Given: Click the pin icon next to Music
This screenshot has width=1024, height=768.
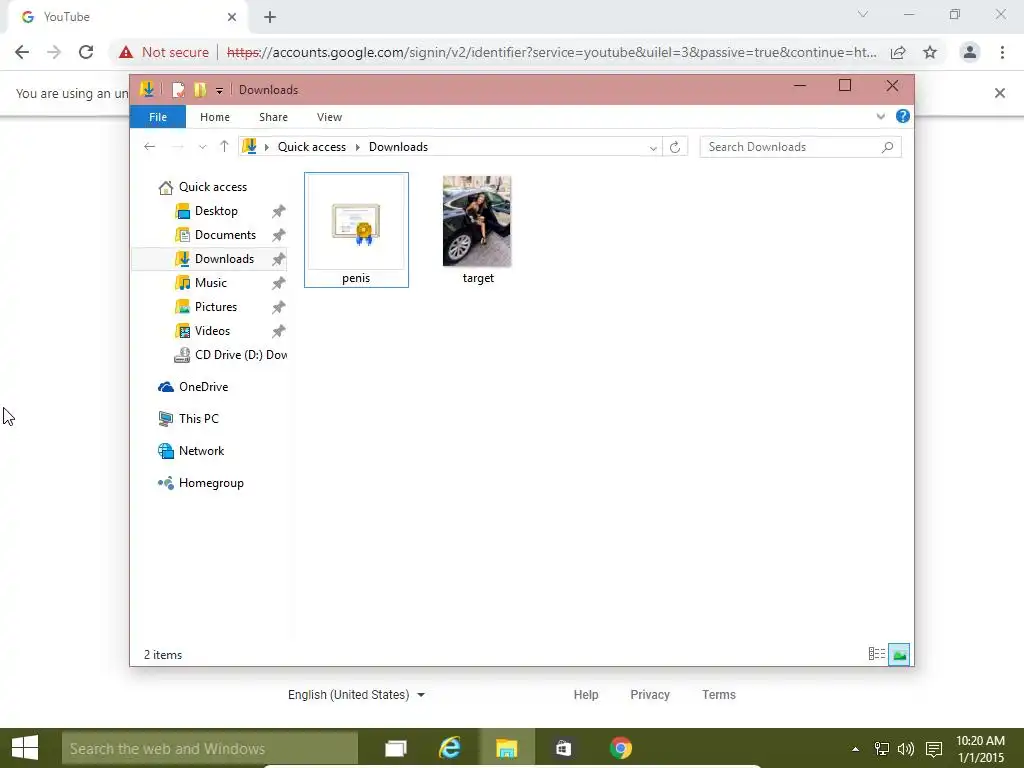Looking at the screenshot, I should pyautogui.click(x=278, y=283).
